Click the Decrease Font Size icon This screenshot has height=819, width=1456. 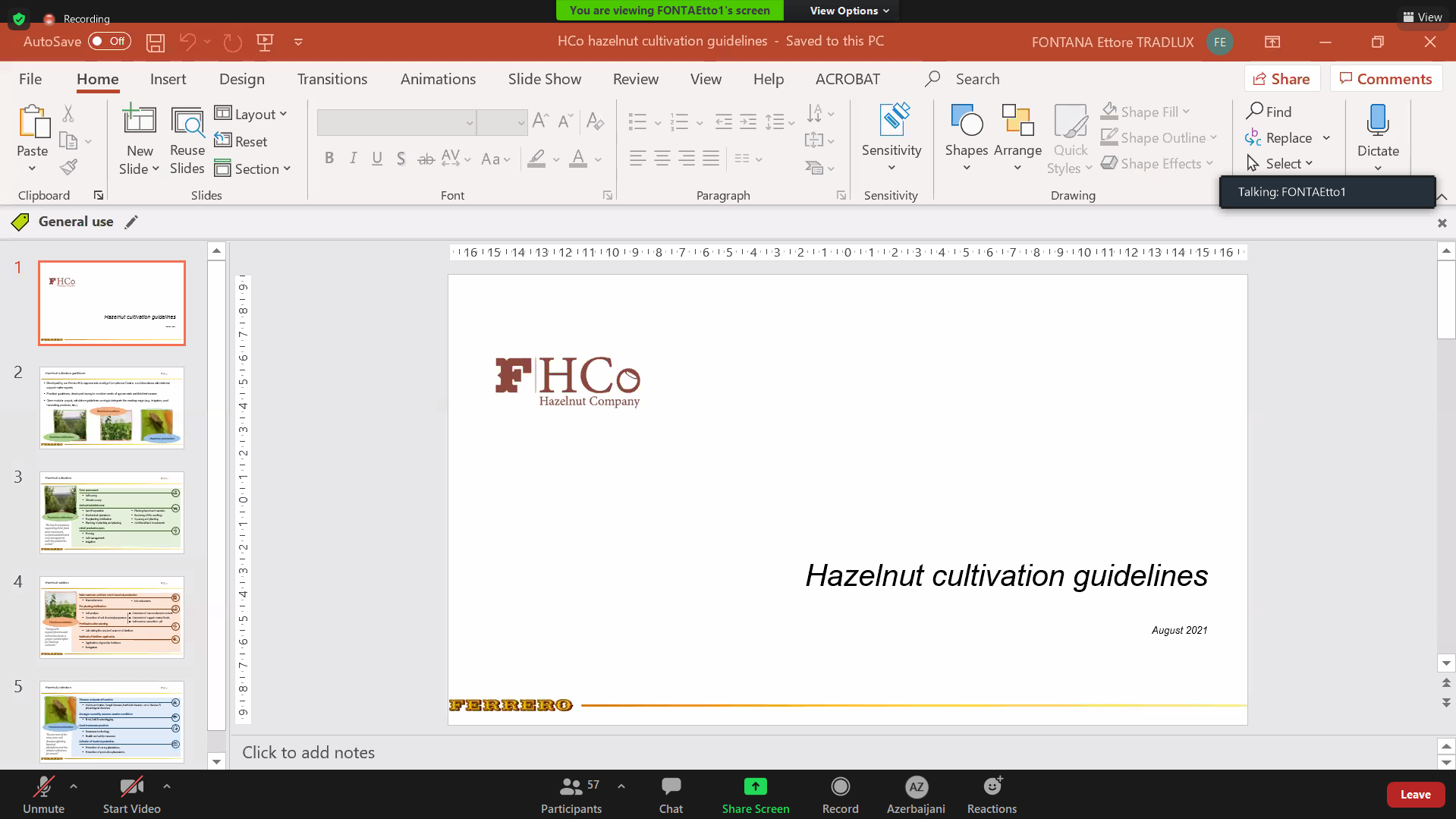coord(565,120)
